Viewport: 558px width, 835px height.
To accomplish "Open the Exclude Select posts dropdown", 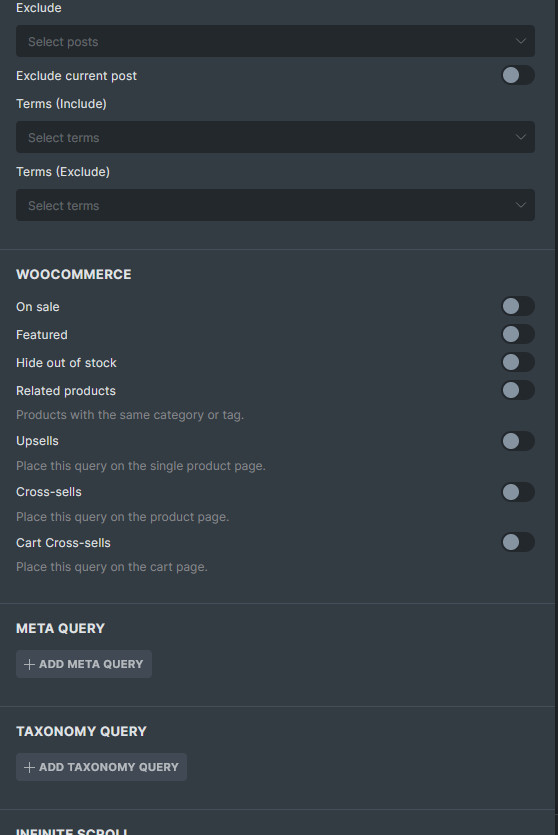I will (x=275, y=41).
